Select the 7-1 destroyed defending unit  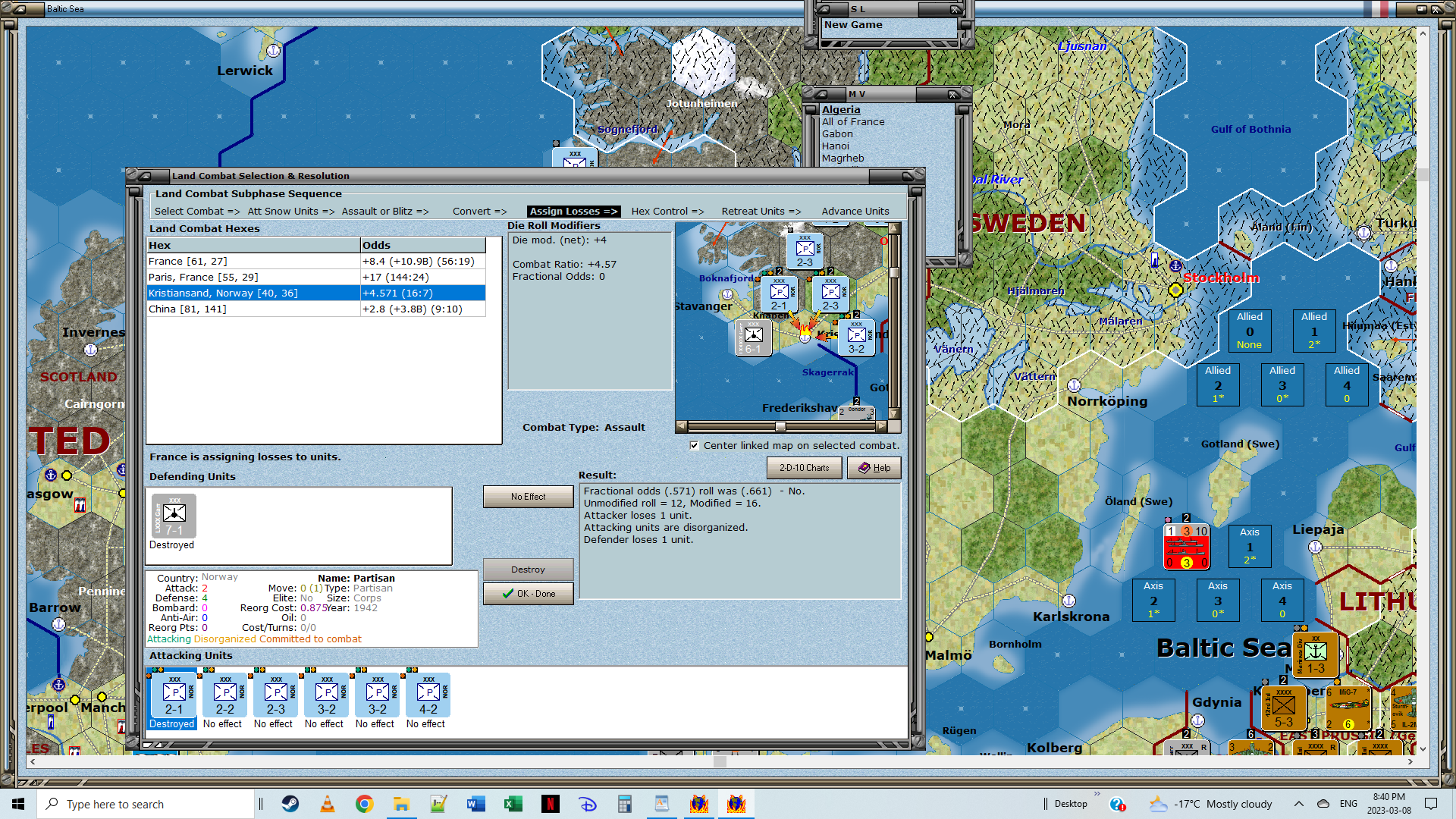(174, 516)
